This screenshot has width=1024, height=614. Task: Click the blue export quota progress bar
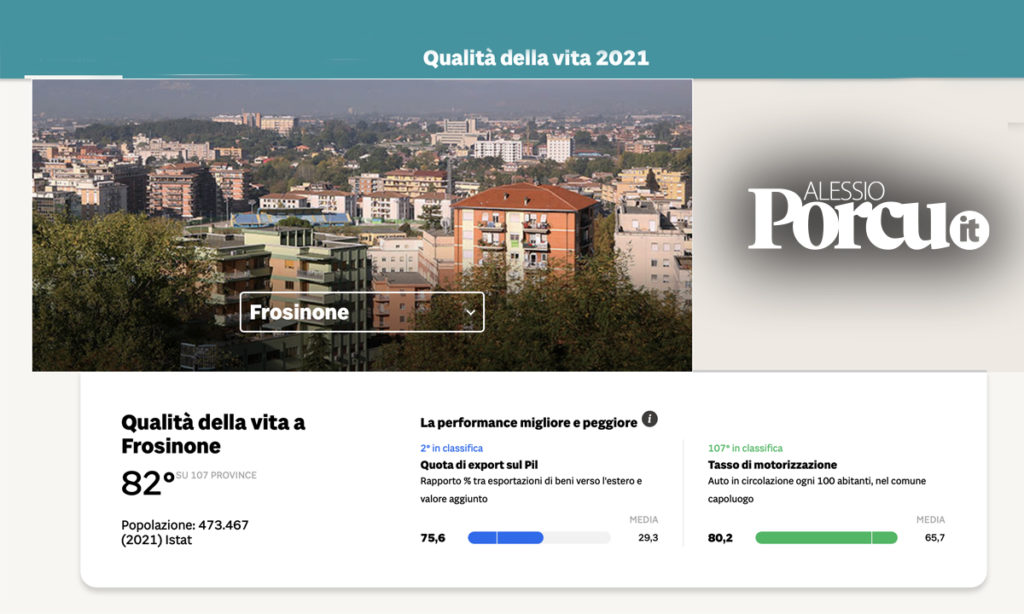[x=506, y=537]
